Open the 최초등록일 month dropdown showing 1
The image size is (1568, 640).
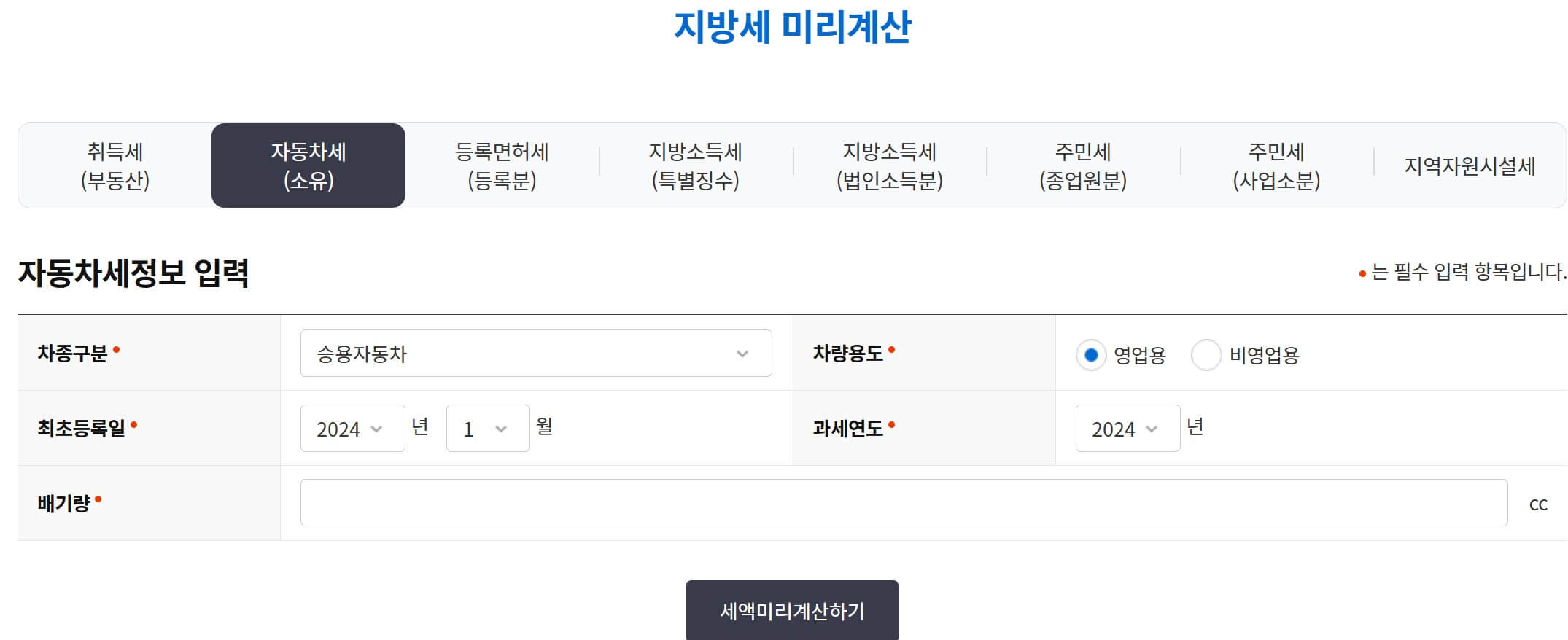coord(486,429)
